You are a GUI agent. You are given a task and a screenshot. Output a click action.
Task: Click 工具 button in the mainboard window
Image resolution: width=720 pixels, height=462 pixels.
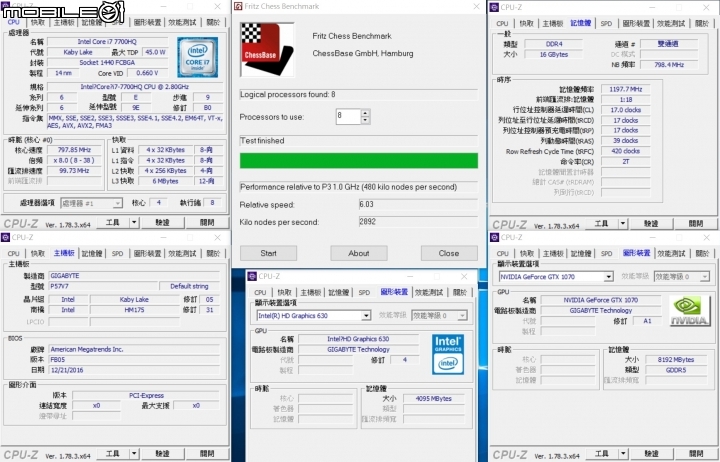click(112, 454)
